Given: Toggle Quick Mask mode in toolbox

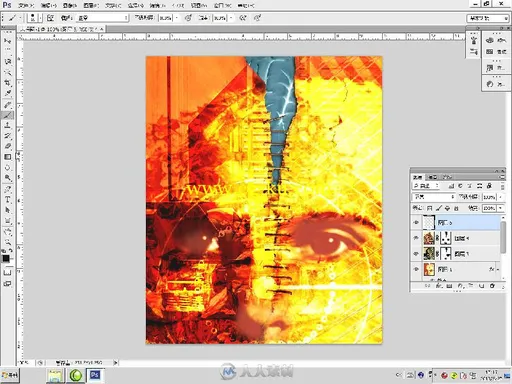Looking at the screenshot, I should 7,273.
